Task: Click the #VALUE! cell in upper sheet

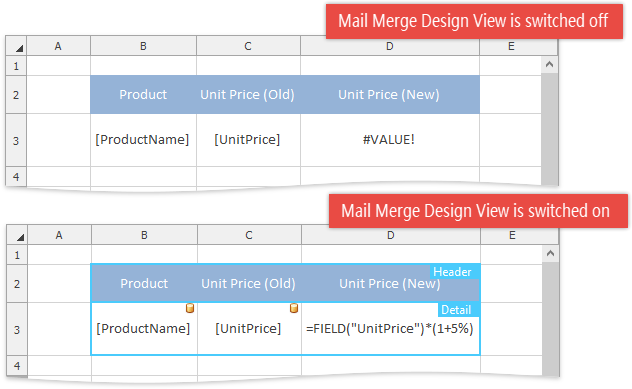Action: coord(390,140)
